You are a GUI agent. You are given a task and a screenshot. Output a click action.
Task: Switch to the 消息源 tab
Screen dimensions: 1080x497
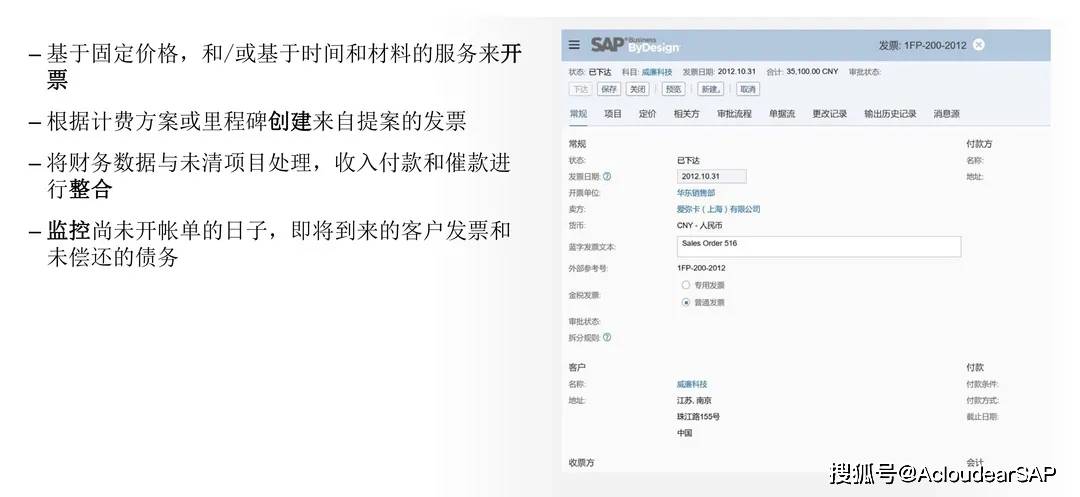946,114
